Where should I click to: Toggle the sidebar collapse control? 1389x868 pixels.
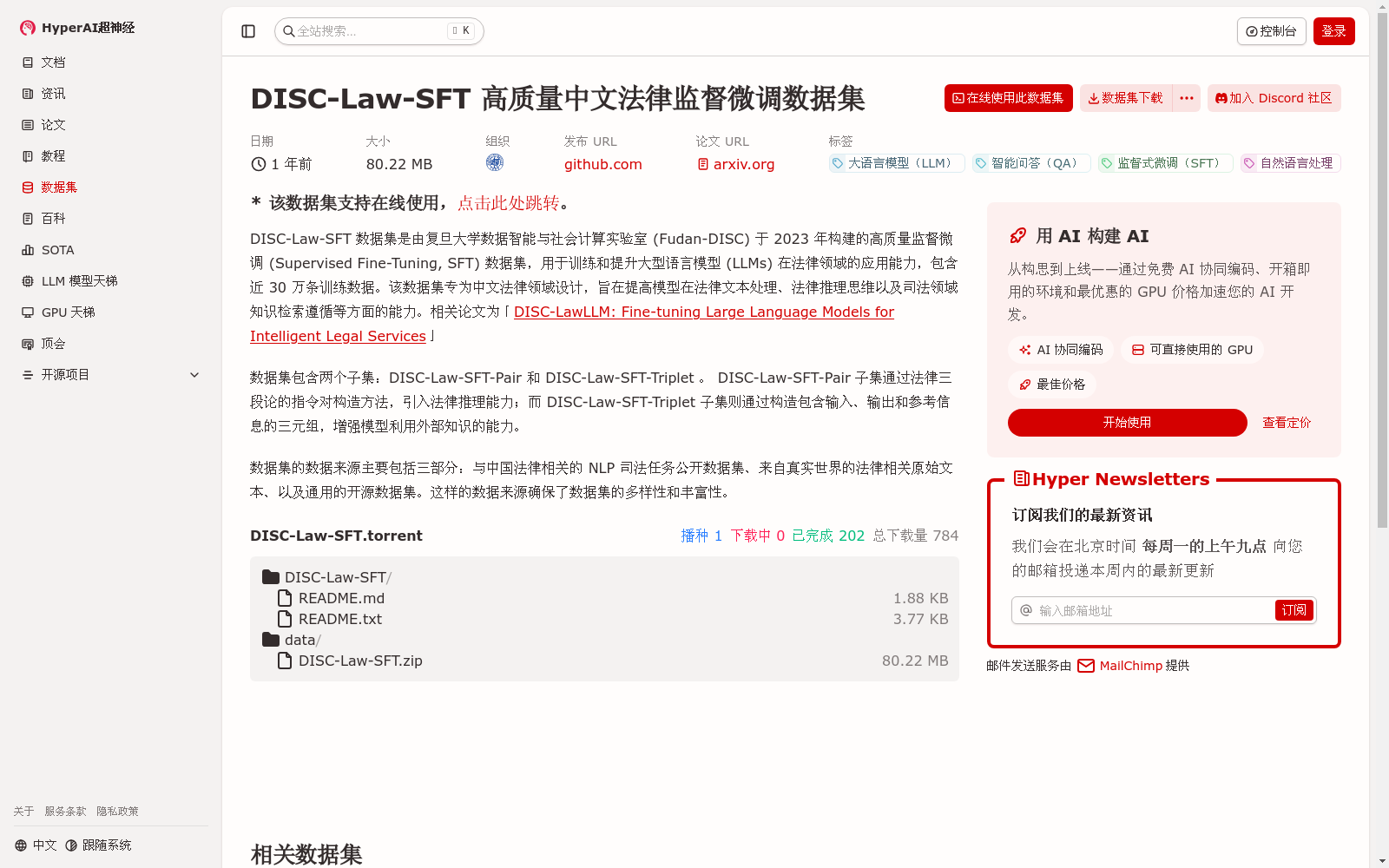pos(248,30)
